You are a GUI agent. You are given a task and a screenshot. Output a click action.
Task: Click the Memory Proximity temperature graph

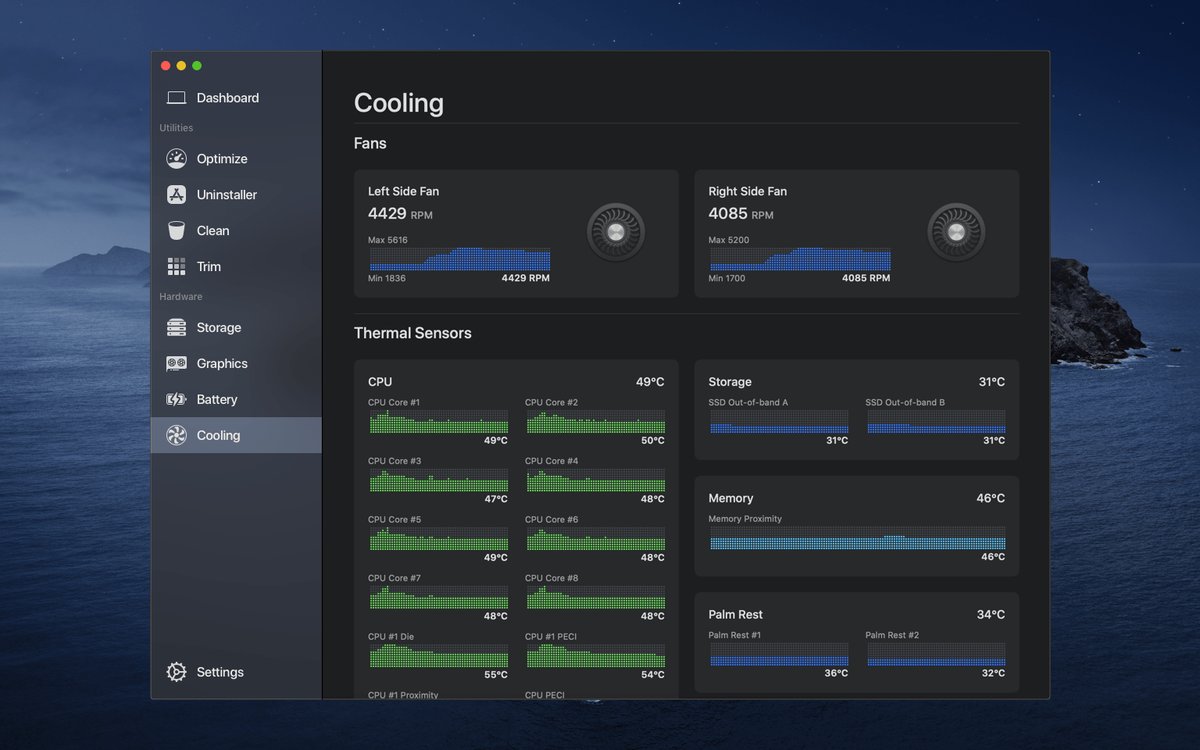(857, 539)
